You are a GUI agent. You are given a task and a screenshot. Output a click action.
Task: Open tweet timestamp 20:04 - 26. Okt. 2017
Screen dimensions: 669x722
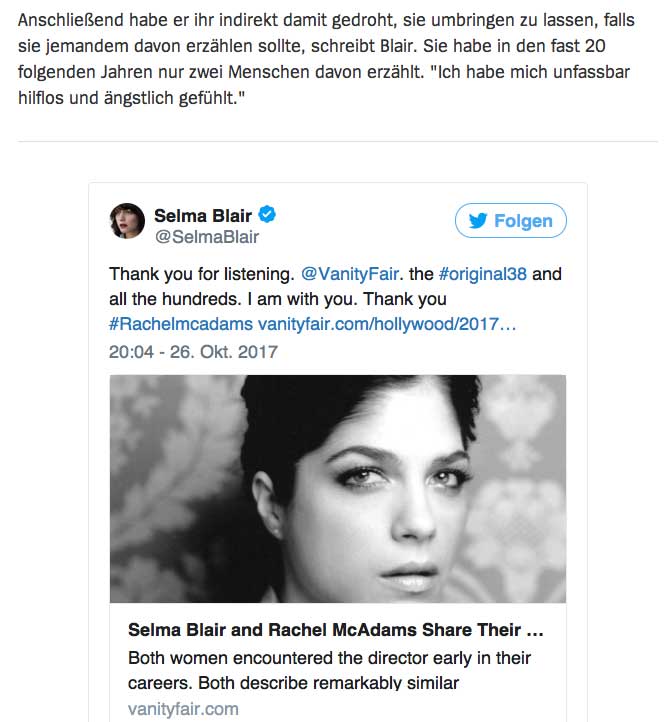click(193, 352)
